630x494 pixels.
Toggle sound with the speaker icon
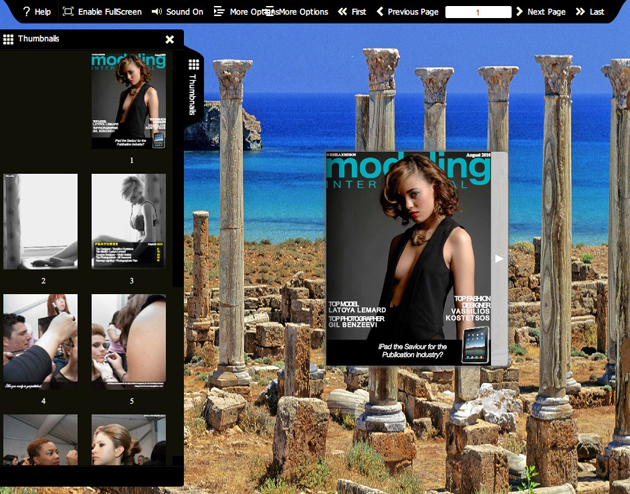[x=156, y=12]
